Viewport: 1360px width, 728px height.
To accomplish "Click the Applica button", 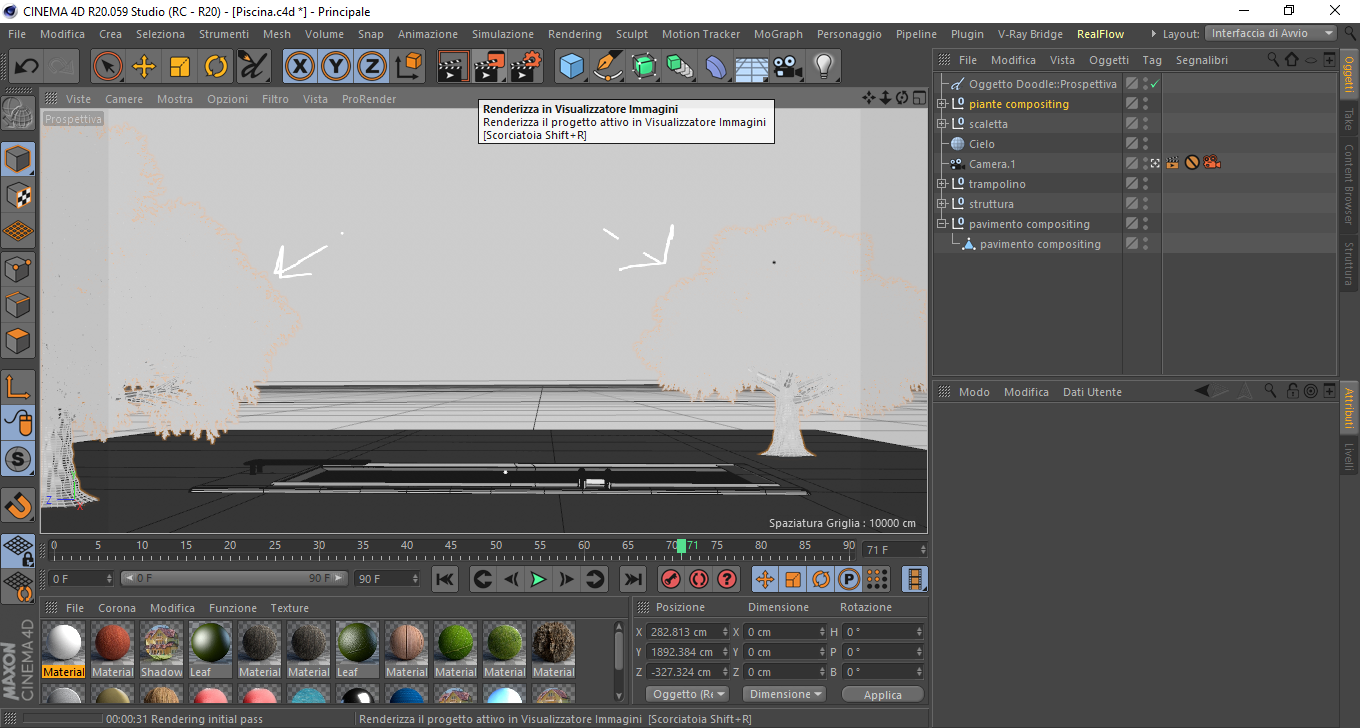I will click(x=882, y=694).
